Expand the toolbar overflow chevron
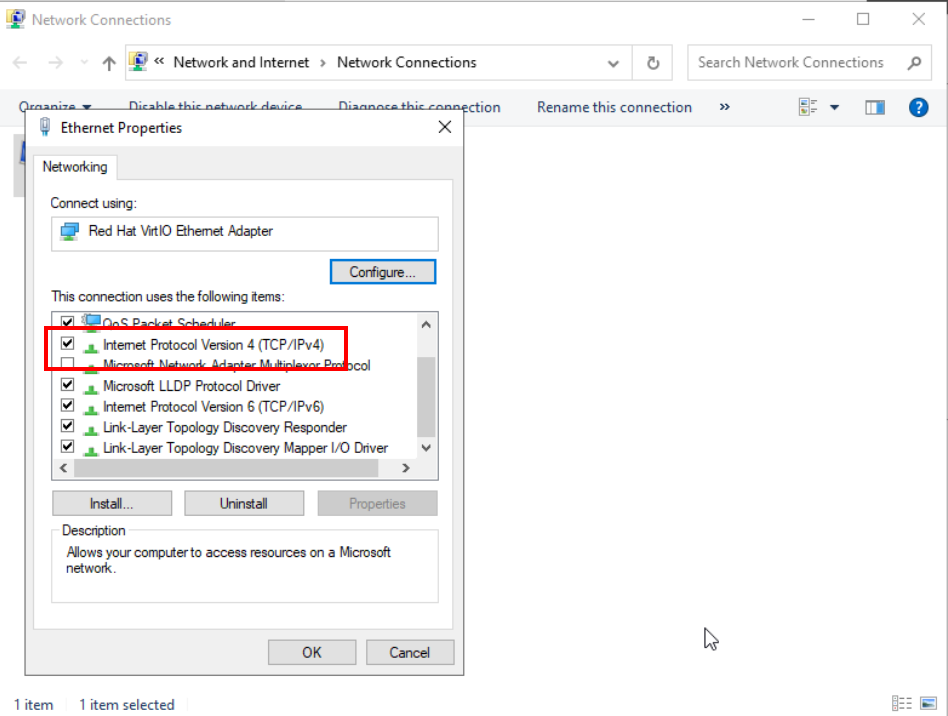Viewport: 948px width, 716px height. coord(725,107)
